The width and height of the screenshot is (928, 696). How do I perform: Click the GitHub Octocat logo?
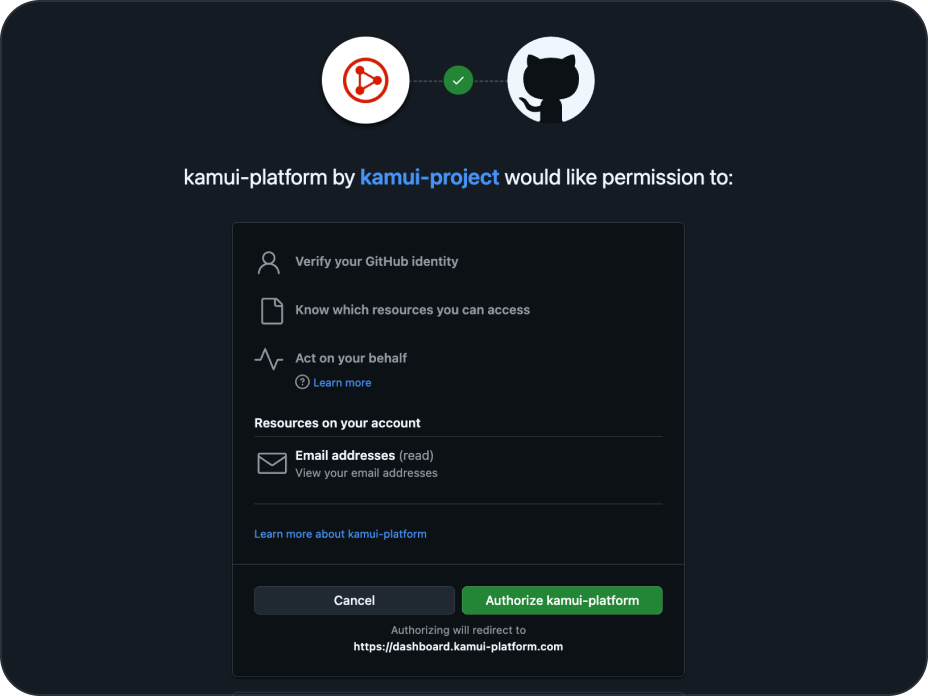tap(551, 81)
